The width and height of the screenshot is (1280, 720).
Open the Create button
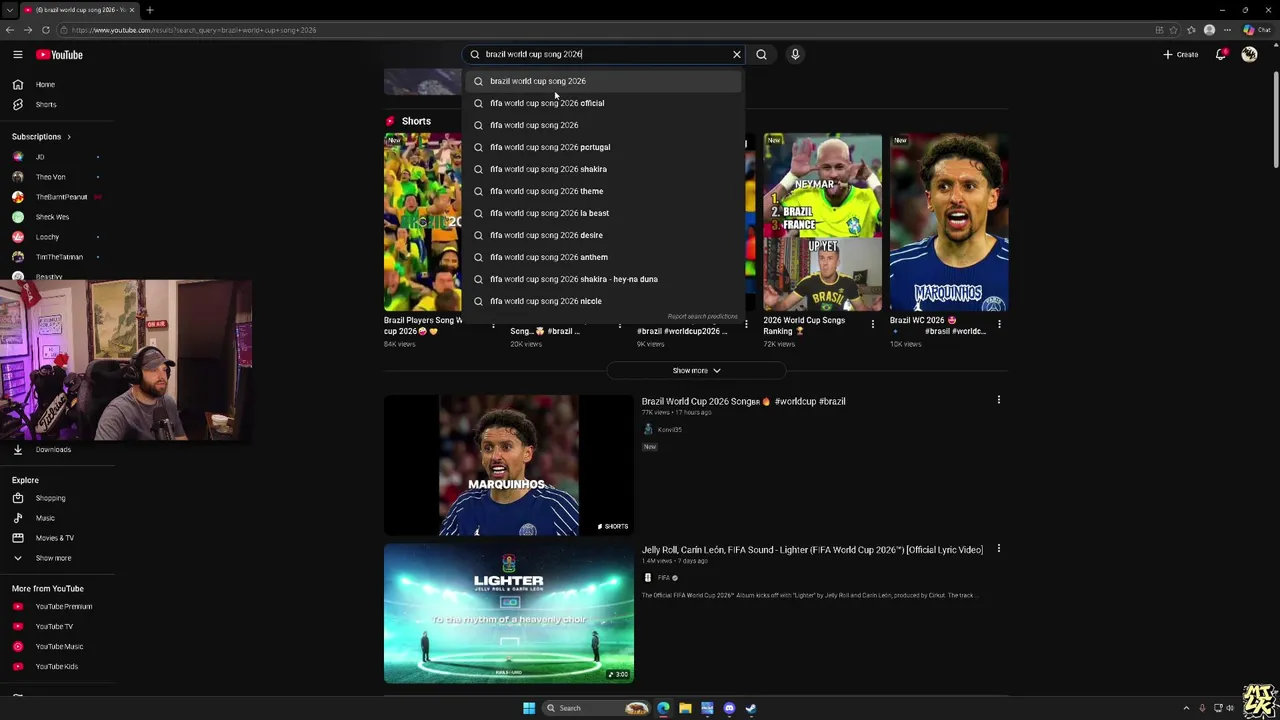tap(1181, 55)
